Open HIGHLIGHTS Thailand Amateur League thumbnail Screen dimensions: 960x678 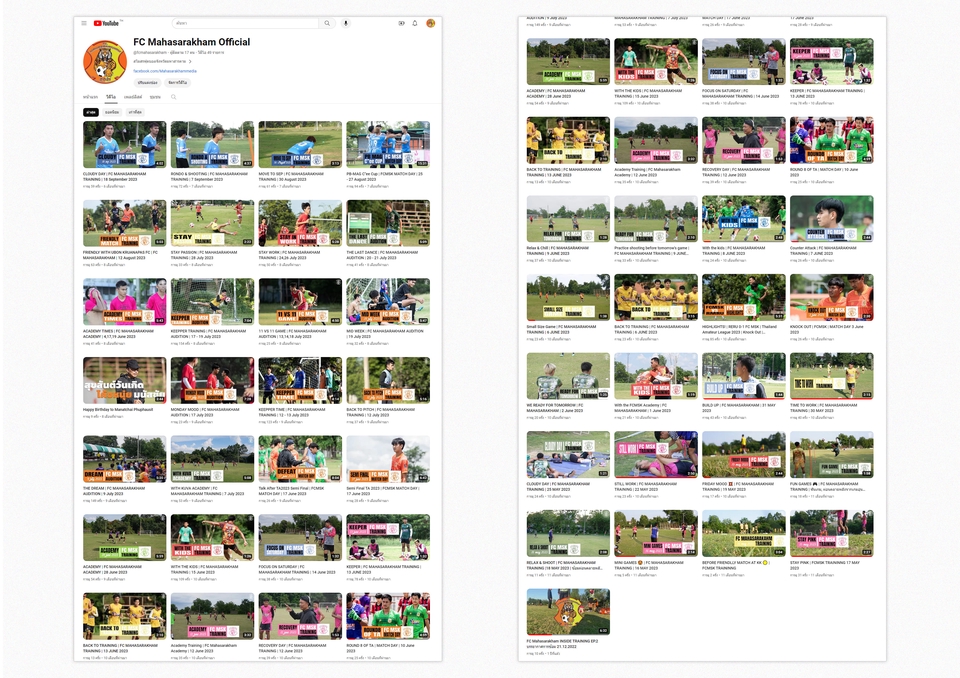click(x=744, y=298)
